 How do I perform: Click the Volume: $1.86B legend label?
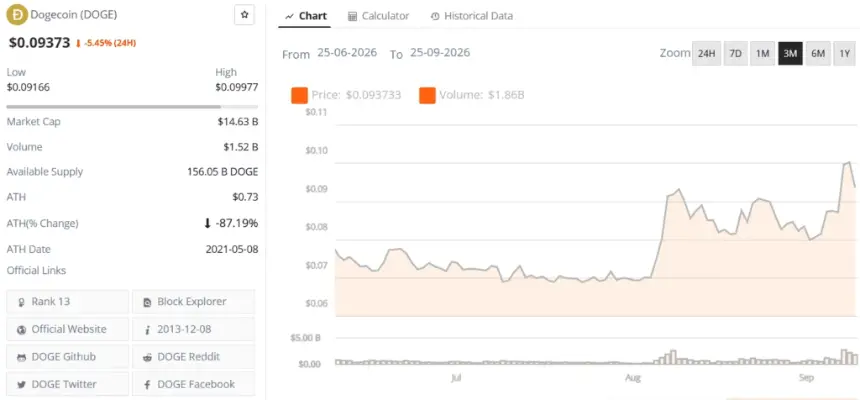tap(482, 95)
